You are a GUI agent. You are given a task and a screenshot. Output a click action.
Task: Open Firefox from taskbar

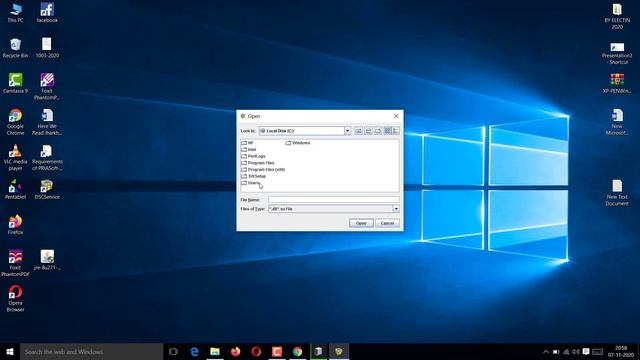pos(236,351)
